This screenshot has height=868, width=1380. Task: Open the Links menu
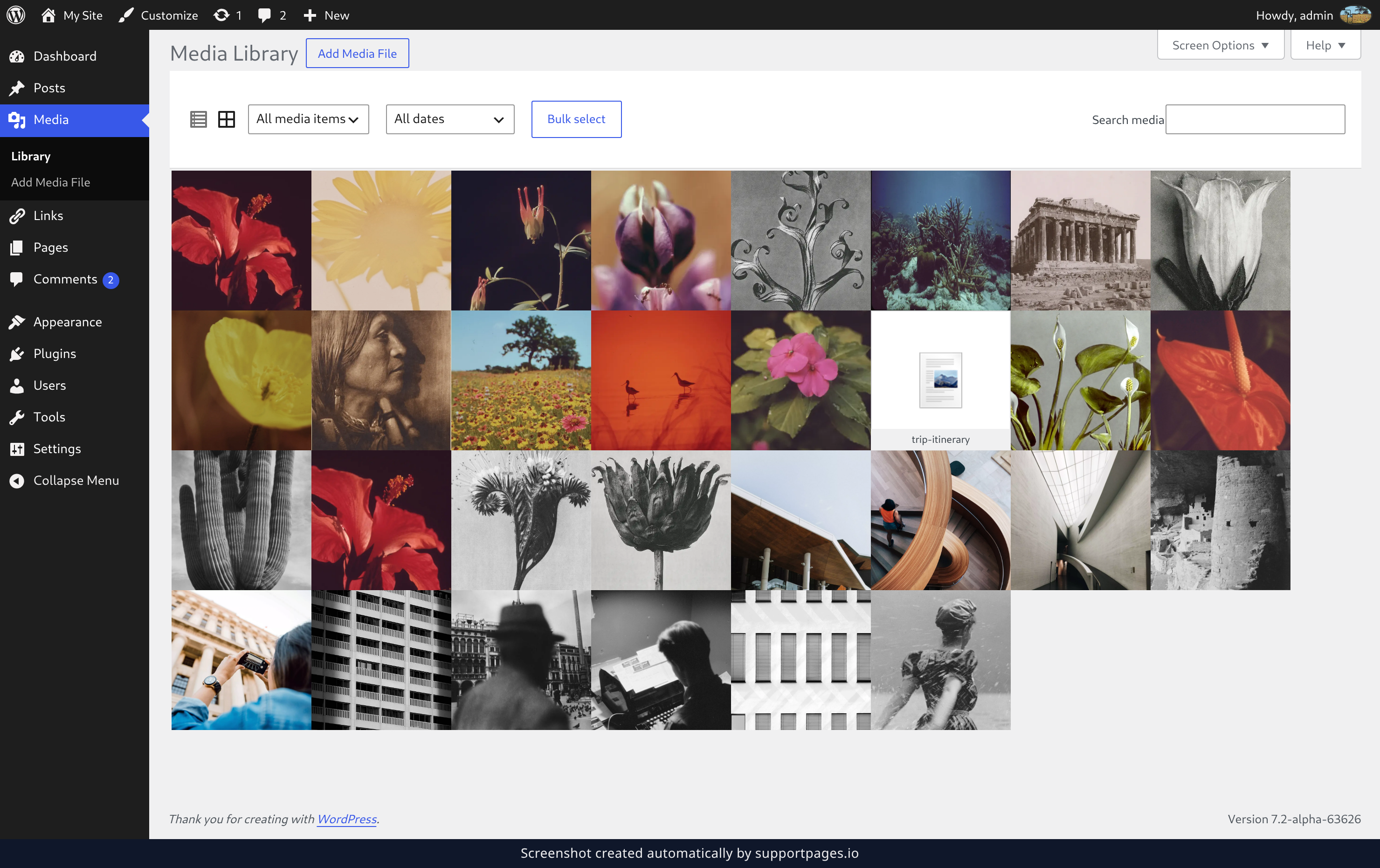click(x=75, y=215)
